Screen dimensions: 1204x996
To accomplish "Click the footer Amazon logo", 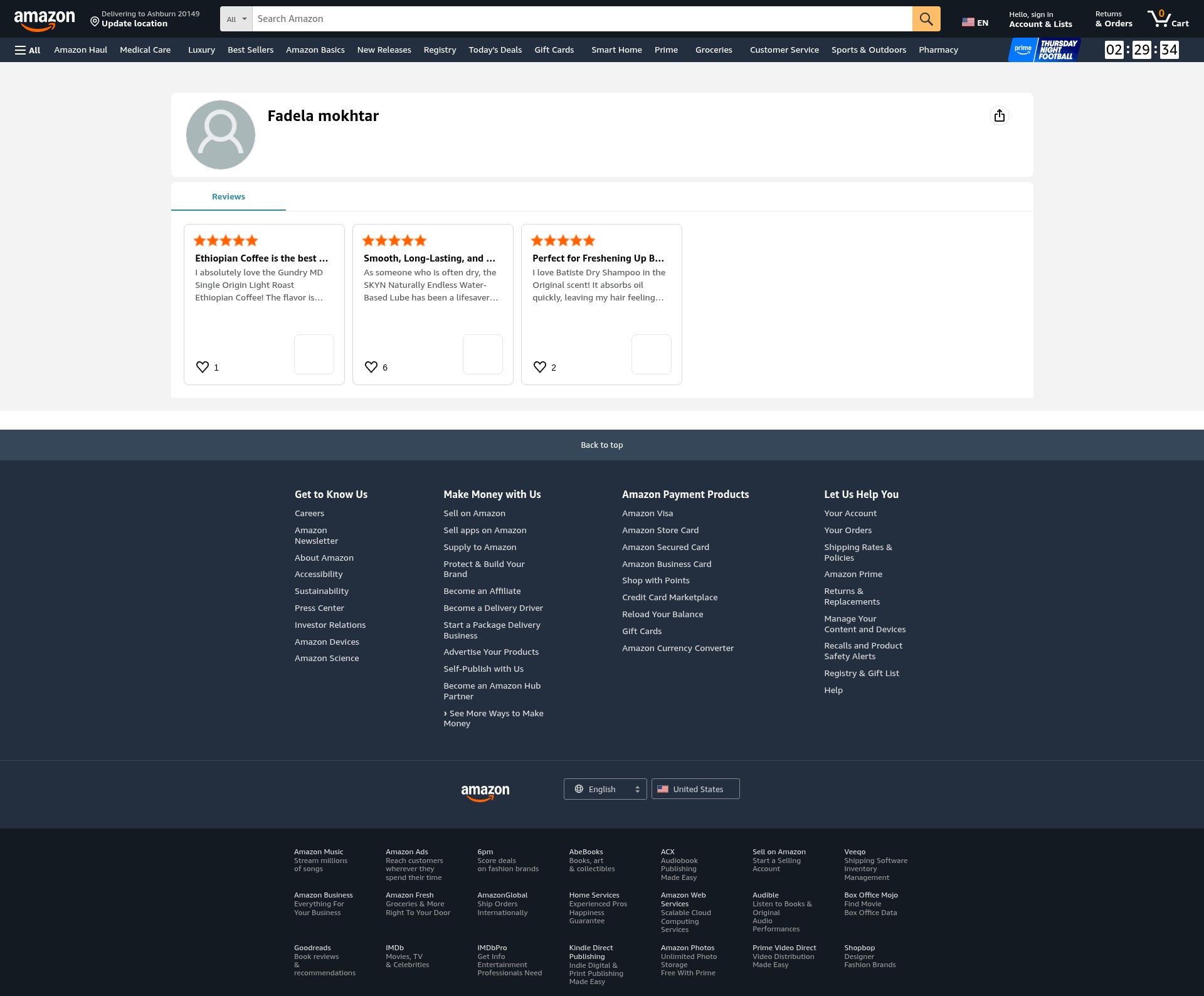I will pos(485,792).
